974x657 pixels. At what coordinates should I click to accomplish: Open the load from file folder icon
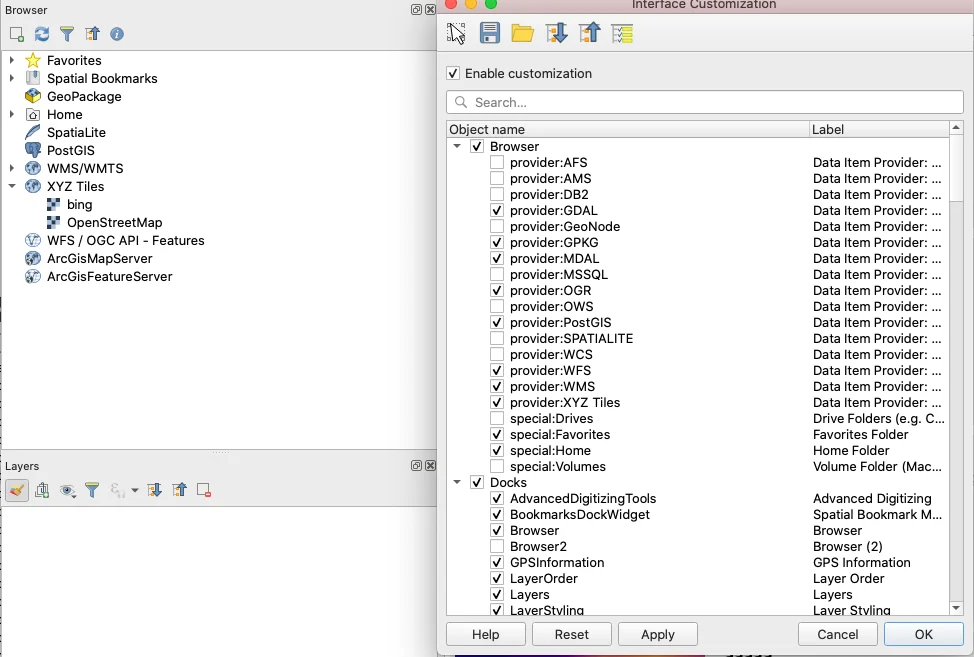click(x=522, y=34)
